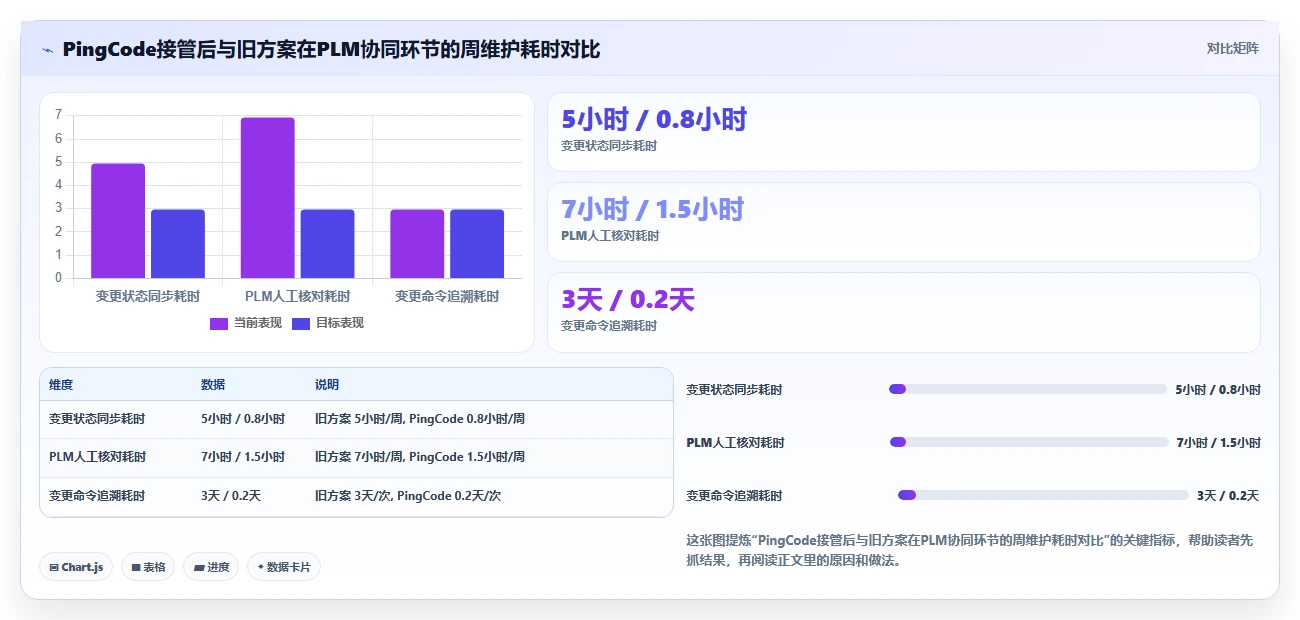Image resolution: width=1300 pixels, height=620 pixels.
Task: Click the purple 变更命令追溯耗时 chart bar
Action: 417,244
